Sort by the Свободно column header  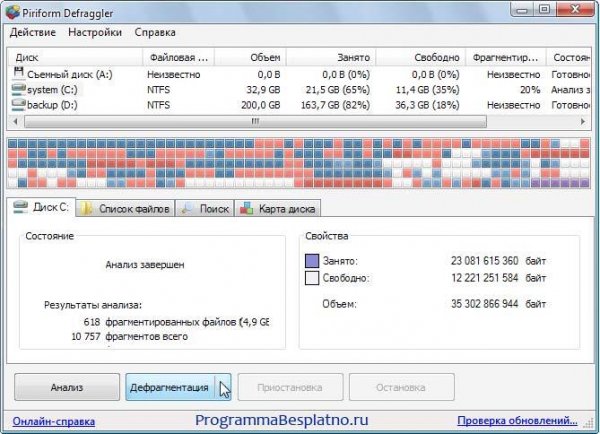421,57
